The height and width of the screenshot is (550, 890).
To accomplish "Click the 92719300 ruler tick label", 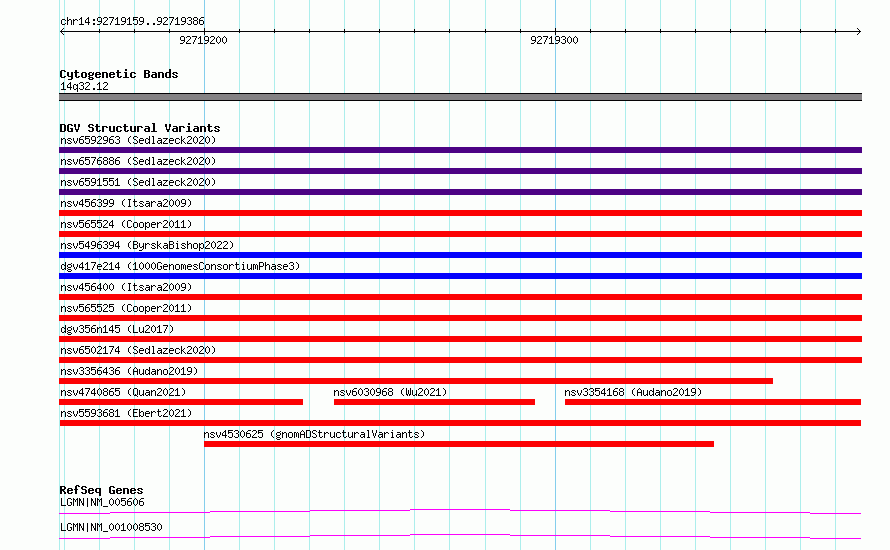I will click(x=554, y=40).
